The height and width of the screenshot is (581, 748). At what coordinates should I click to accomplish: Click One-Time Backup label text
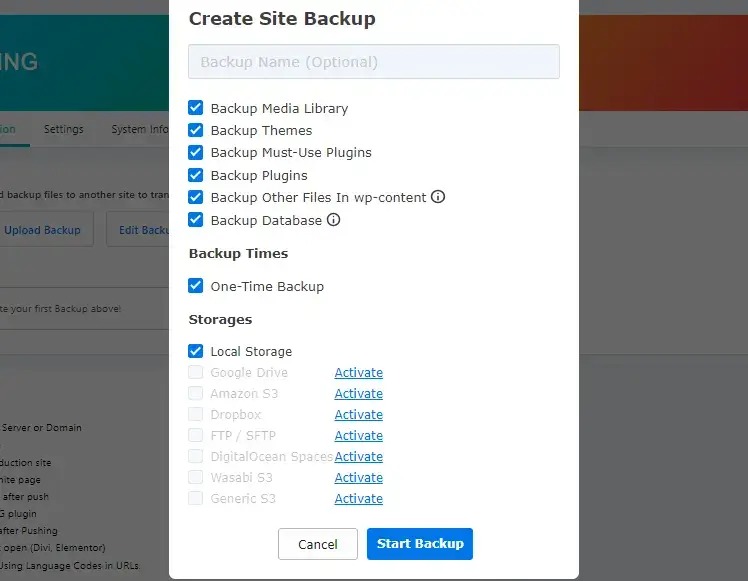[x=267, y=286]
